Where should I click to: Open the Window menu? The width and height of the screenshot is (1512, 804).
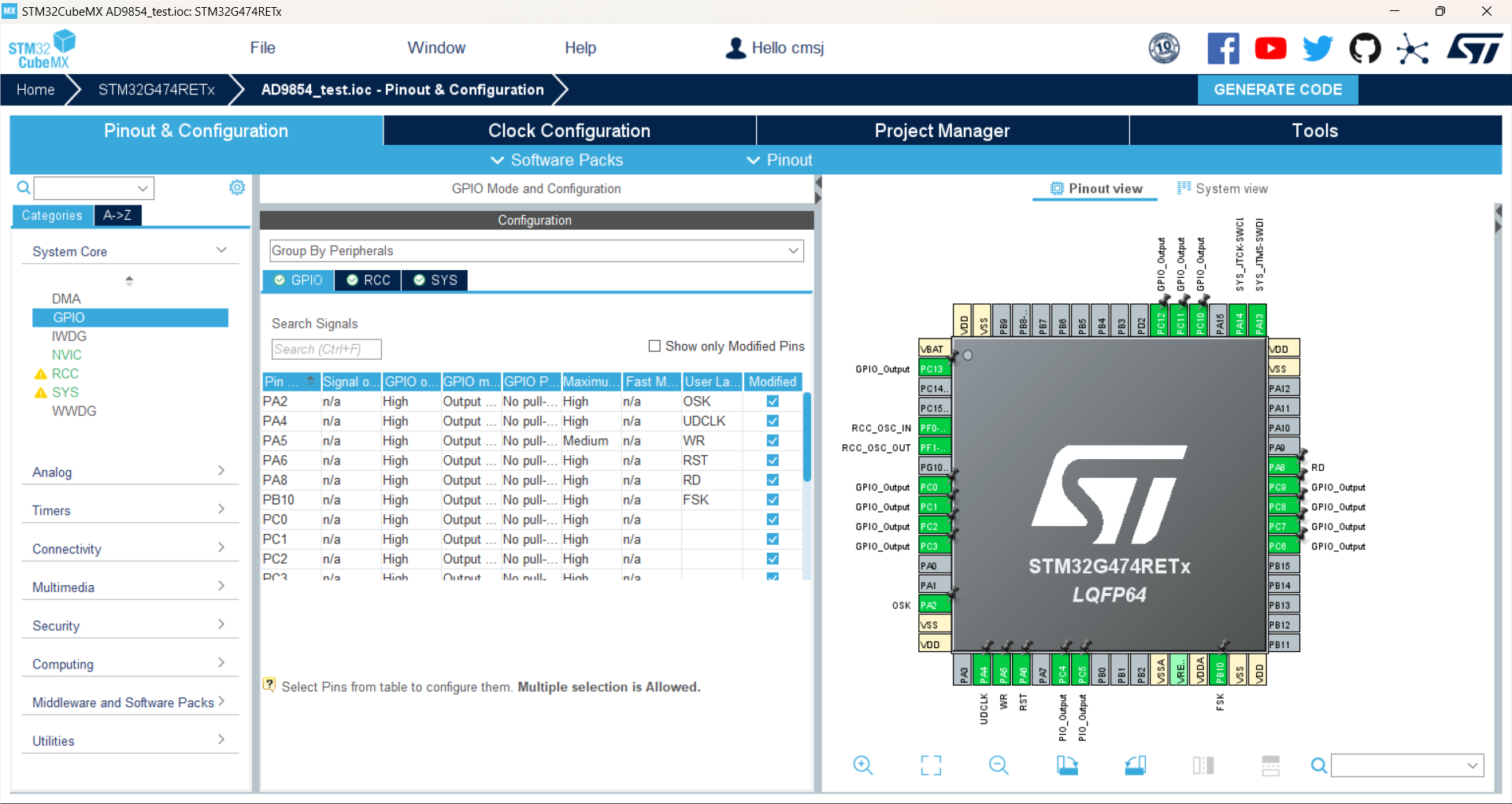click(x=436, y=48)
